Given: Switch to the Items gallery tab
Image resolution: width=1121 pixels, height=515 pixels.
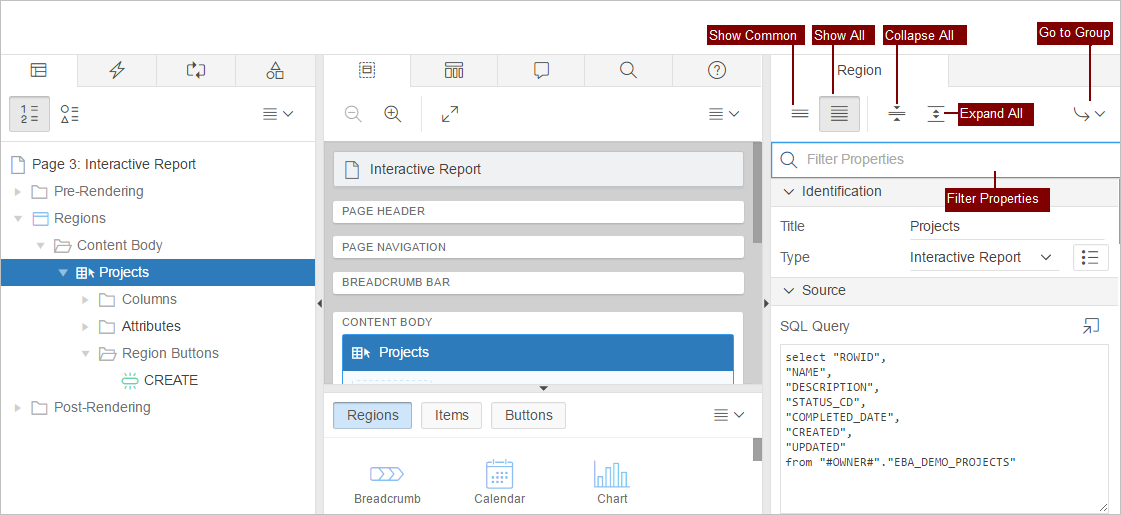Looking at the screenshot, I should point(451,415).
